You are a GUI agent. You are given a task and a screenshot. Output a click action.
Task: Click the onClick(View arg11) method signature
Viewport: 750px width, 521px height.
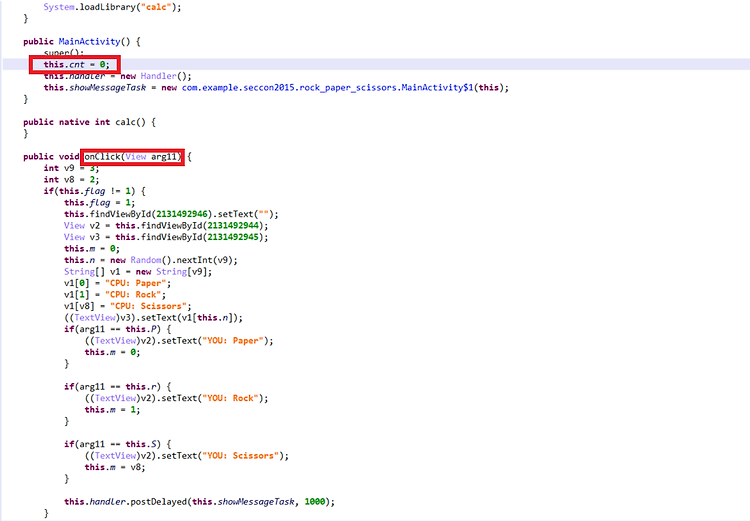pos(133,156)
